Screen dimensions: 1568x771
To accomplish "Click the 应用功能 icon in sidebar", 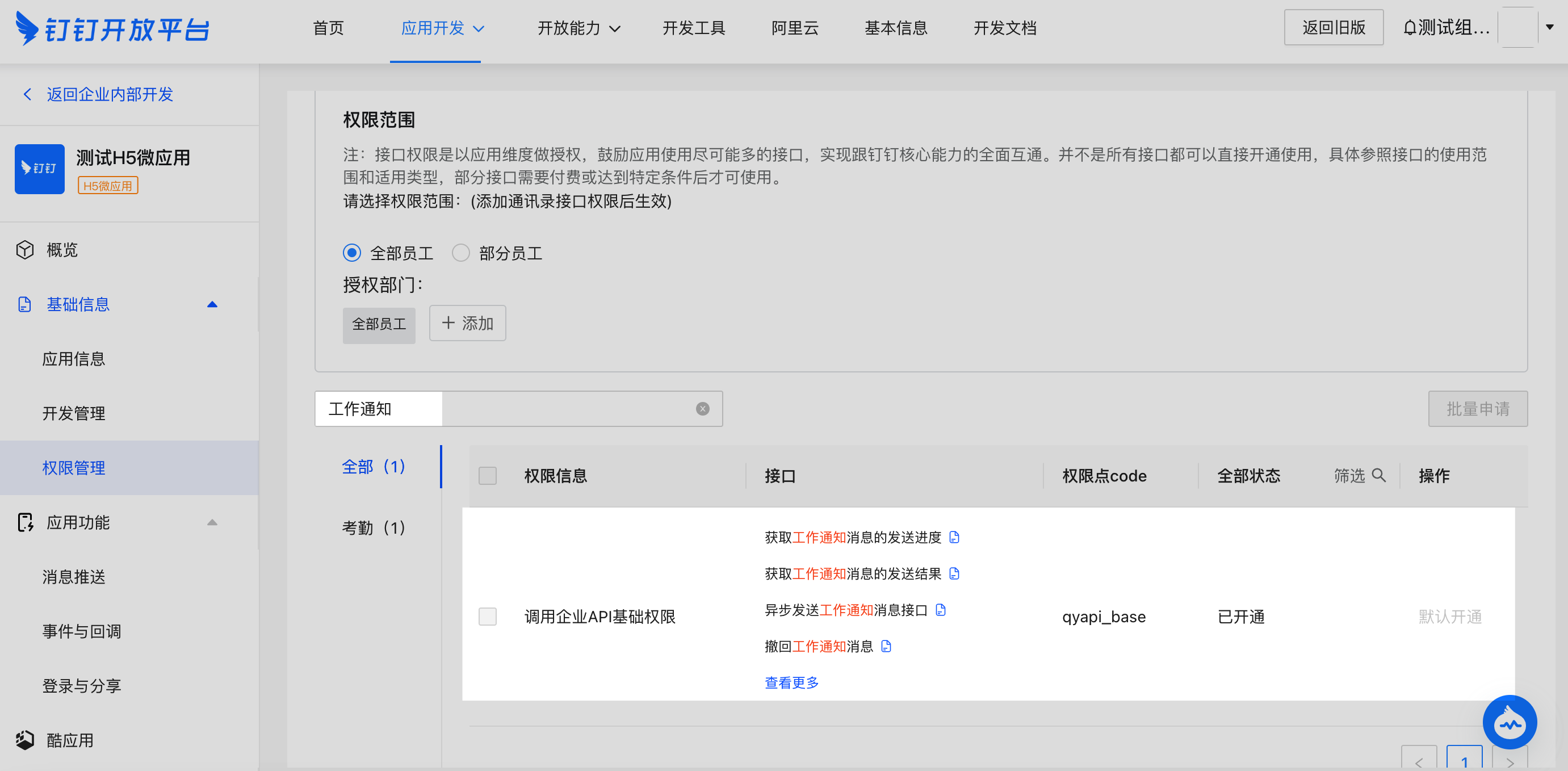I will click(x=25, y=522).
